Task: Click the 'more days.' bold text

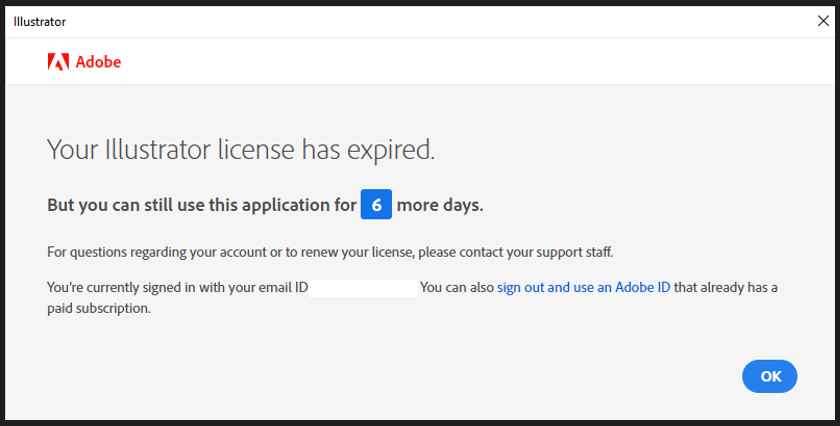Action: point(440,205)
